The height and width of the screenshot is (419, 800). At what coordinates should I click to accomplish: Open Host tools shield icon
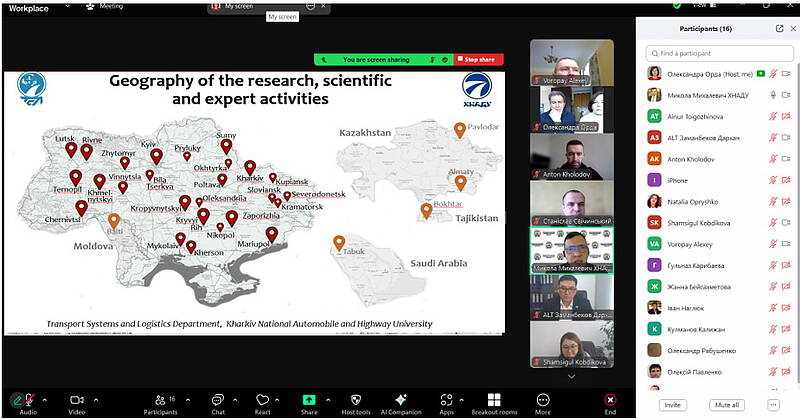tap(356, 400)
